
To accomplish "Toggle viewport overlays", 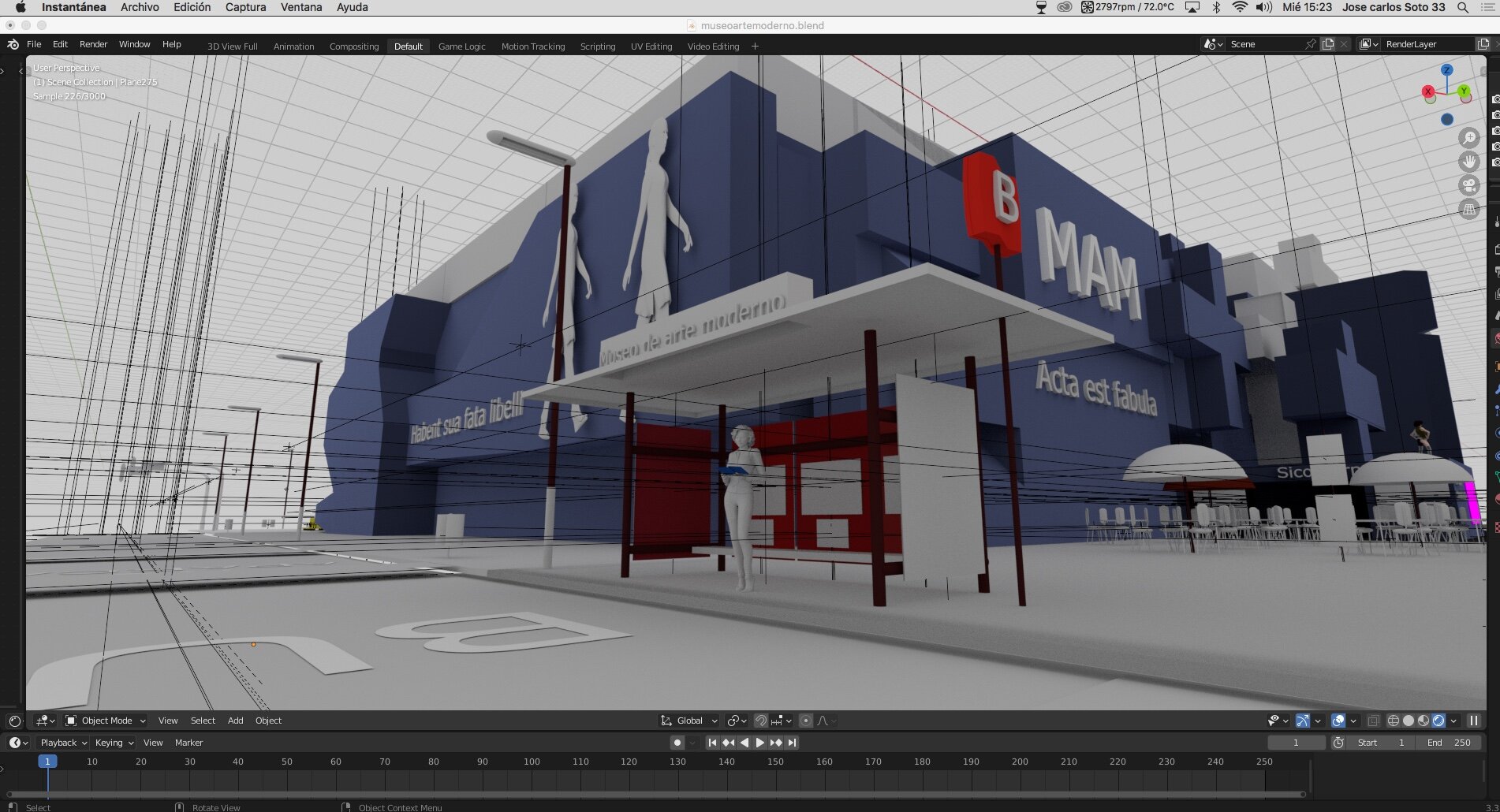I will 1338,721.
